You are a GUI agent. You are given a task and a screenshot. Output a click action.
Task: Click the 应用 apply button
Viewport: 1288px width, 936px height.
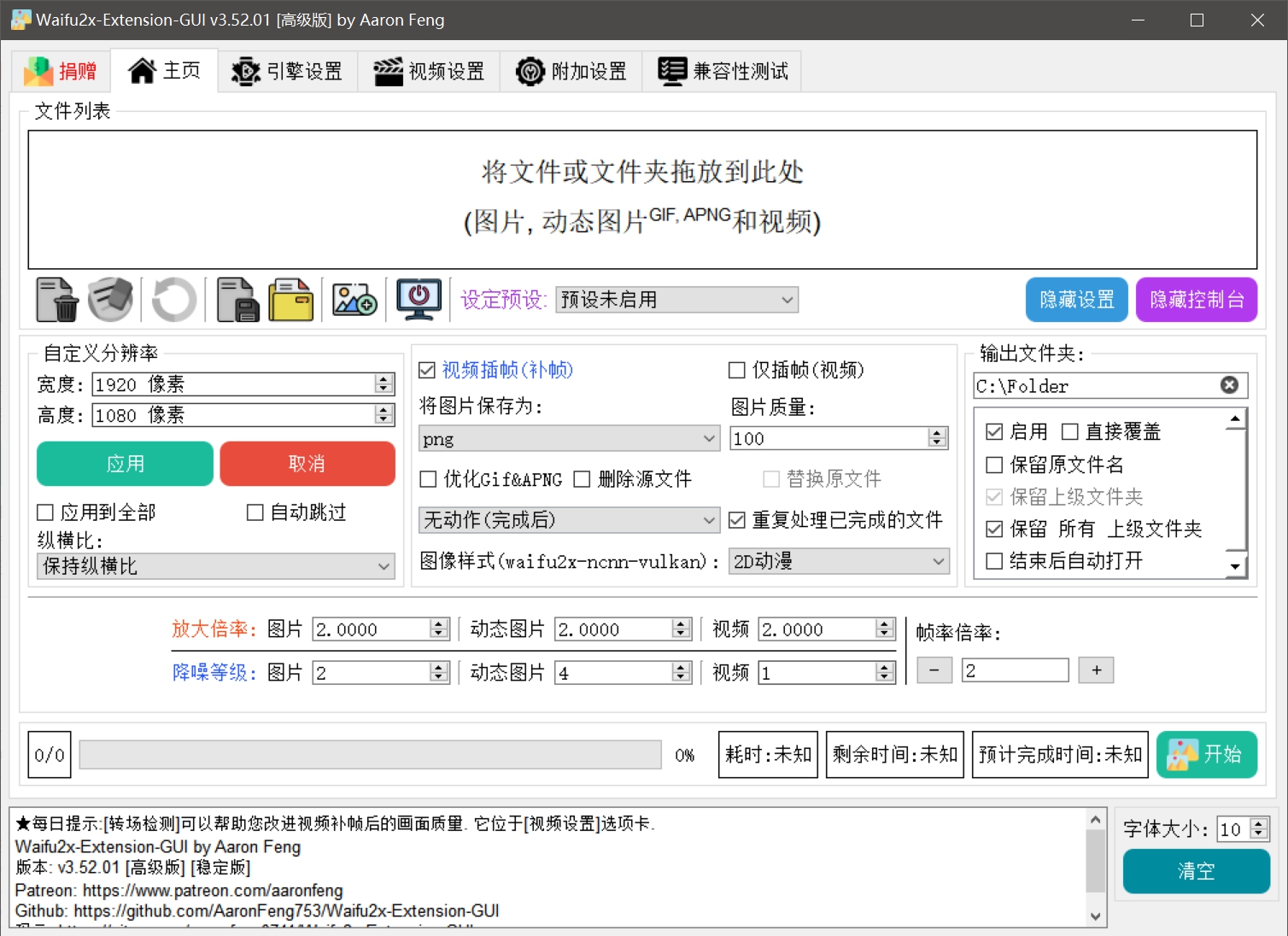(x=125, y=464)
